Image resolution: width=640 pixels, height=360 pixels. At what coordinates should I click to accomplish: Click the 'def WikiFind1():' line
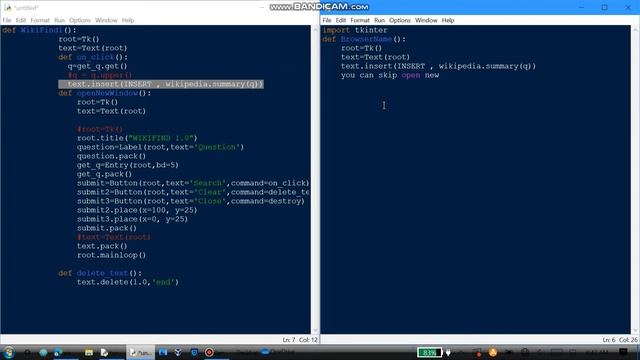(x=39, y=30)
